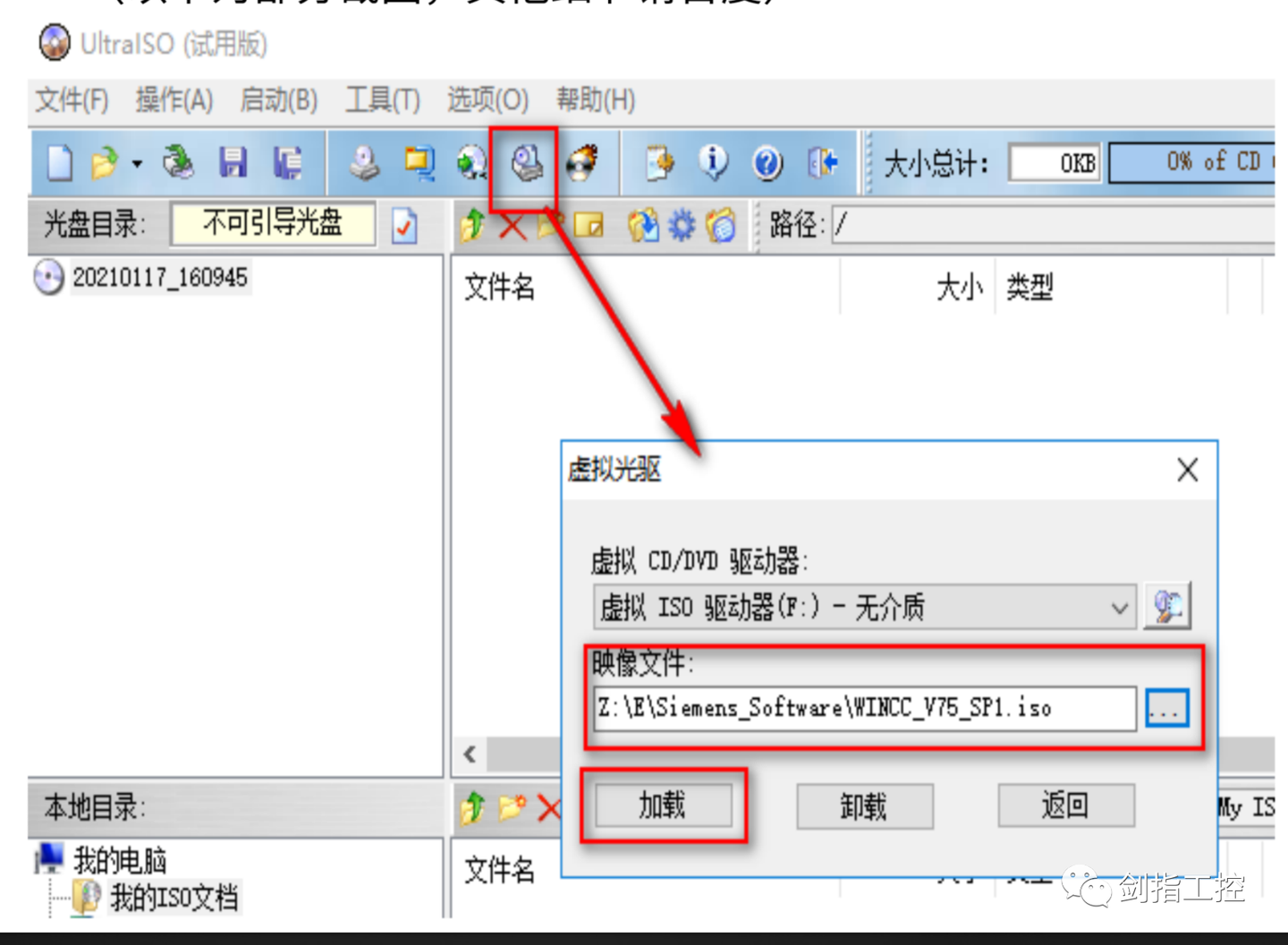Click the Properties gear icon in disc toolbar
Image resolution: width=1288 pixels, height=945 pixels.
coord(682,225)
